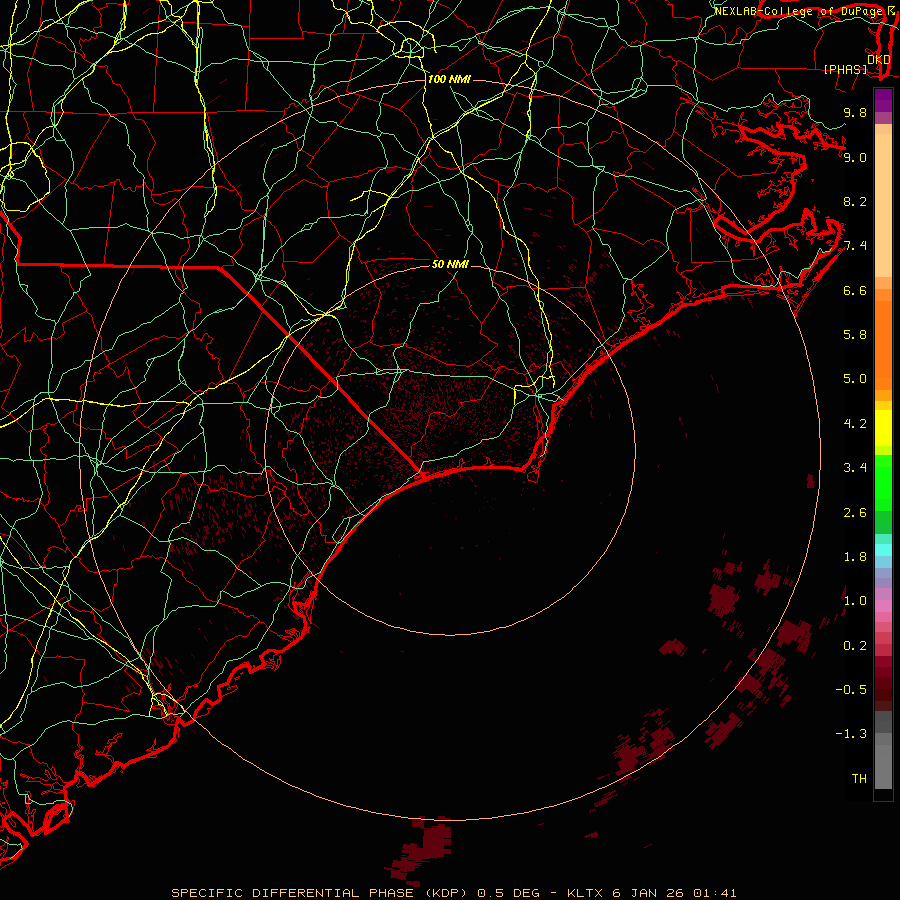This screenshot has width=900, height=900.
Task: Click the 9.0 scale value
Action: pos(855,157)
